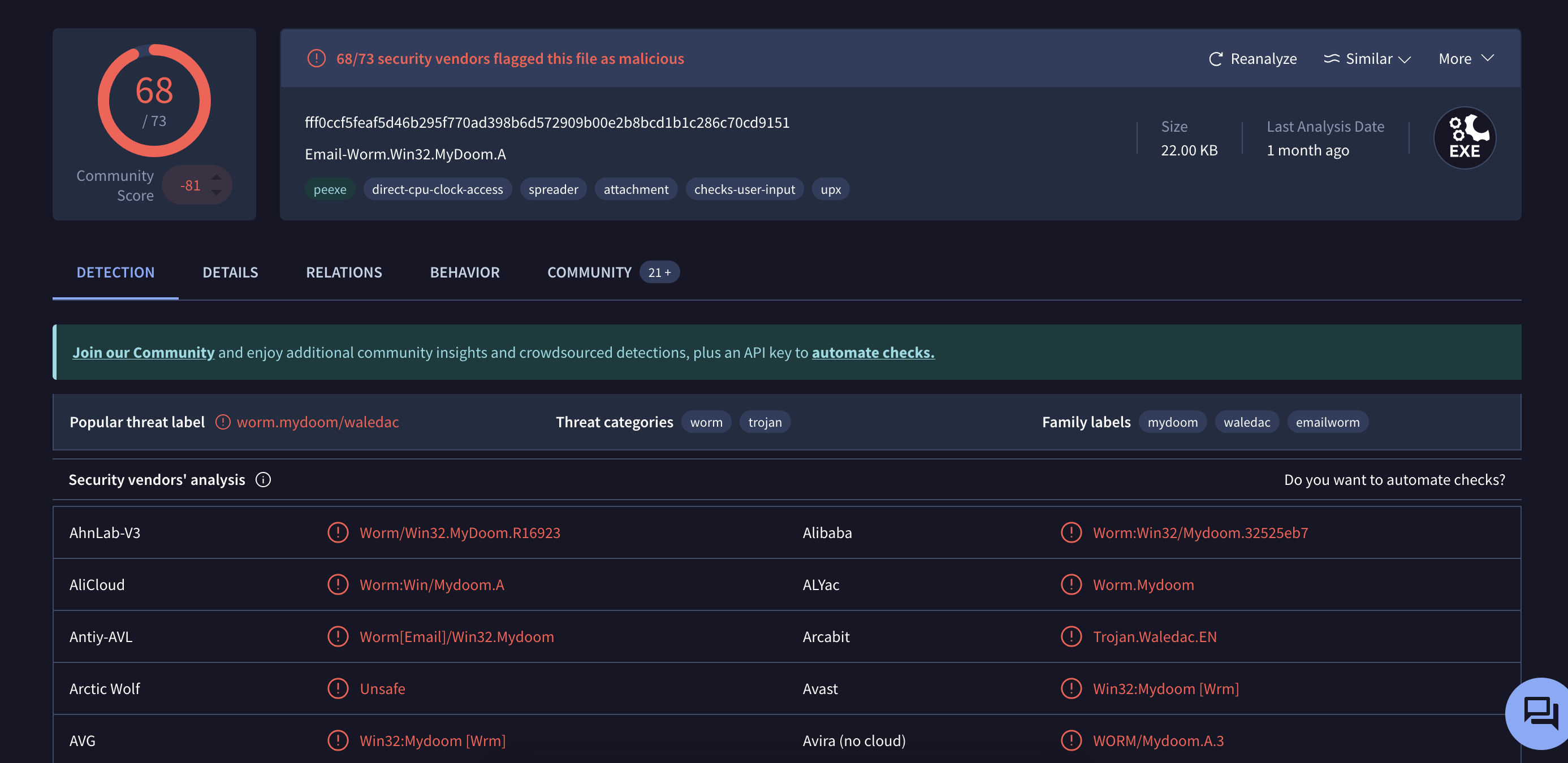This screenshot has width=1568, height=763.
Task: Vote community score down arrow
Action: tap(216, 192)
